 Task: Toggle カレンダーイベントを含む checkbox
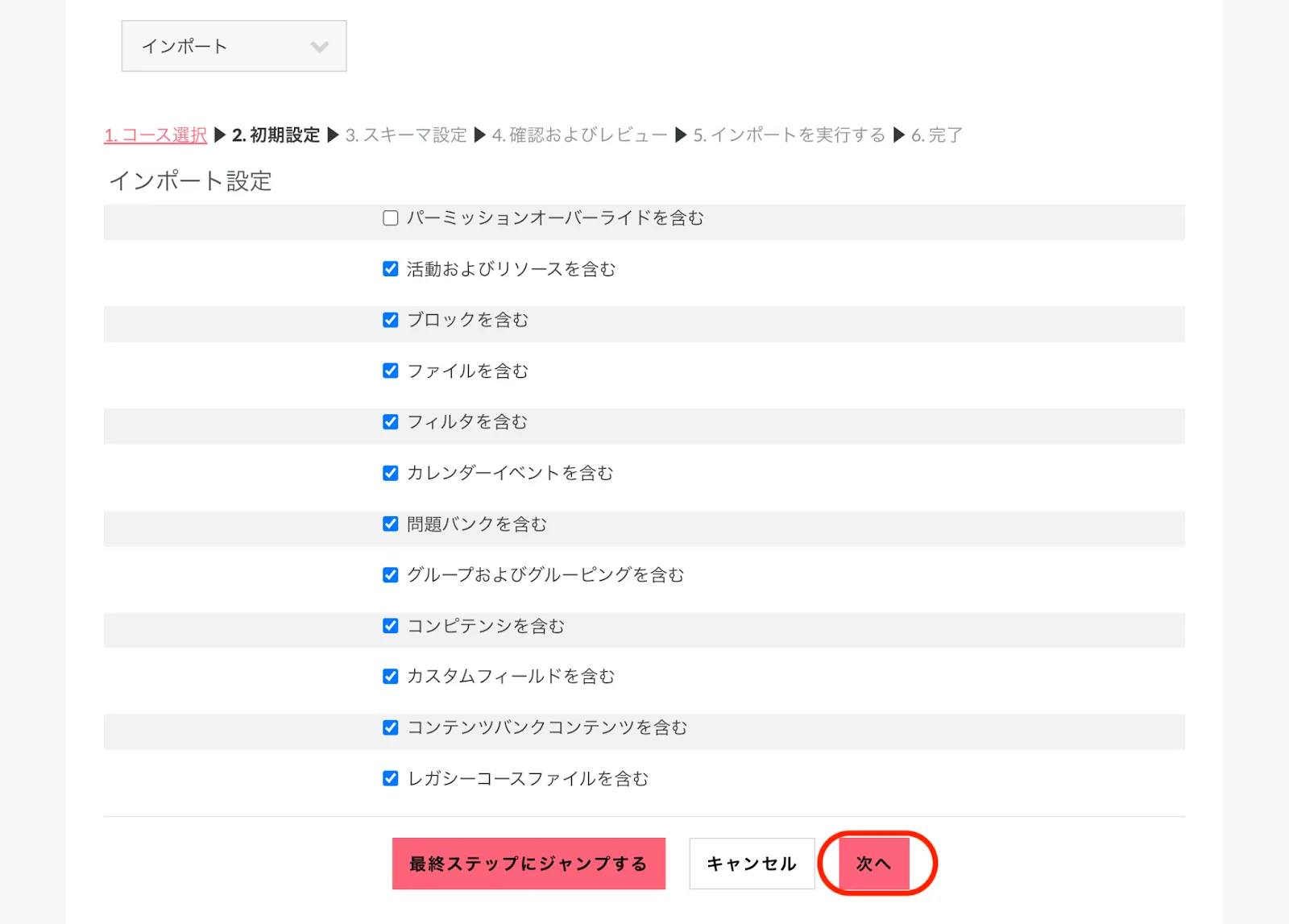click(391, 473)
